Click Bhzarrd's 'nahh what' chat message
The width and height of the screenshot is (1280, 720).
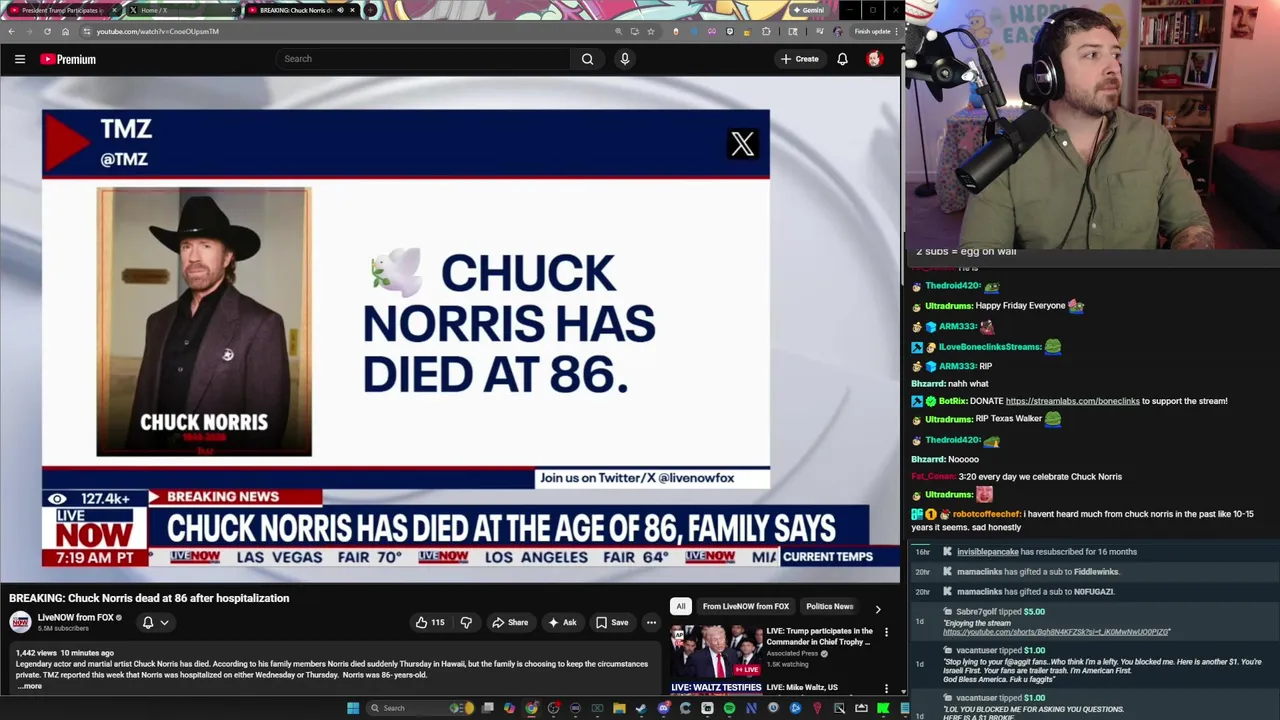(x=950, y=383)
